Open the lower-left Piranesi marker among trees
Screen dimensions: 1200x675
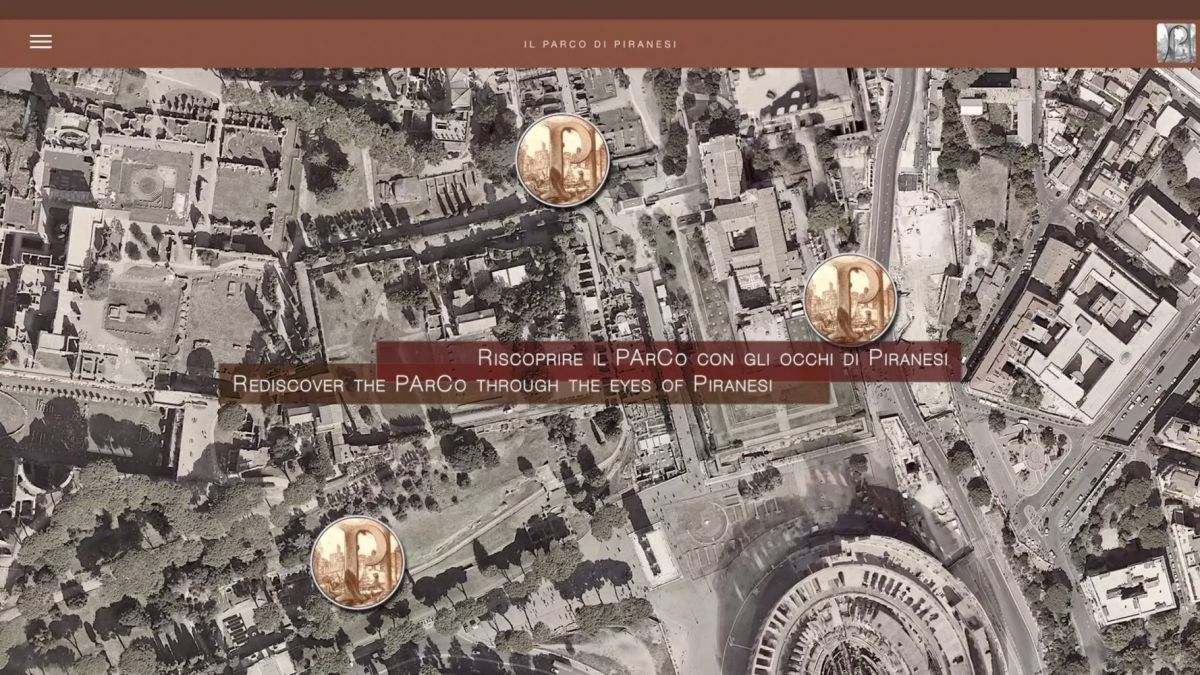[x=357, y=562]
